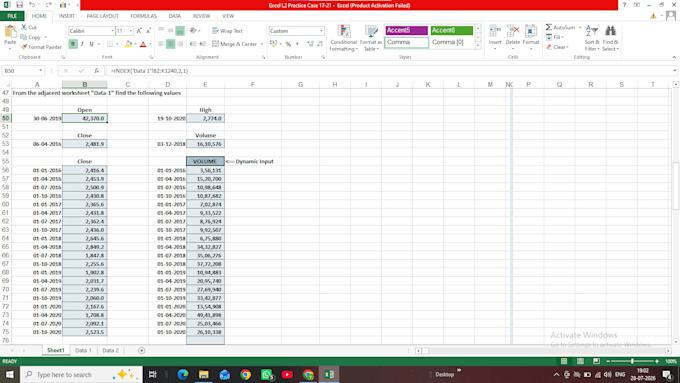Expand the AutoSum dropdown arrow

click(580, 27)
